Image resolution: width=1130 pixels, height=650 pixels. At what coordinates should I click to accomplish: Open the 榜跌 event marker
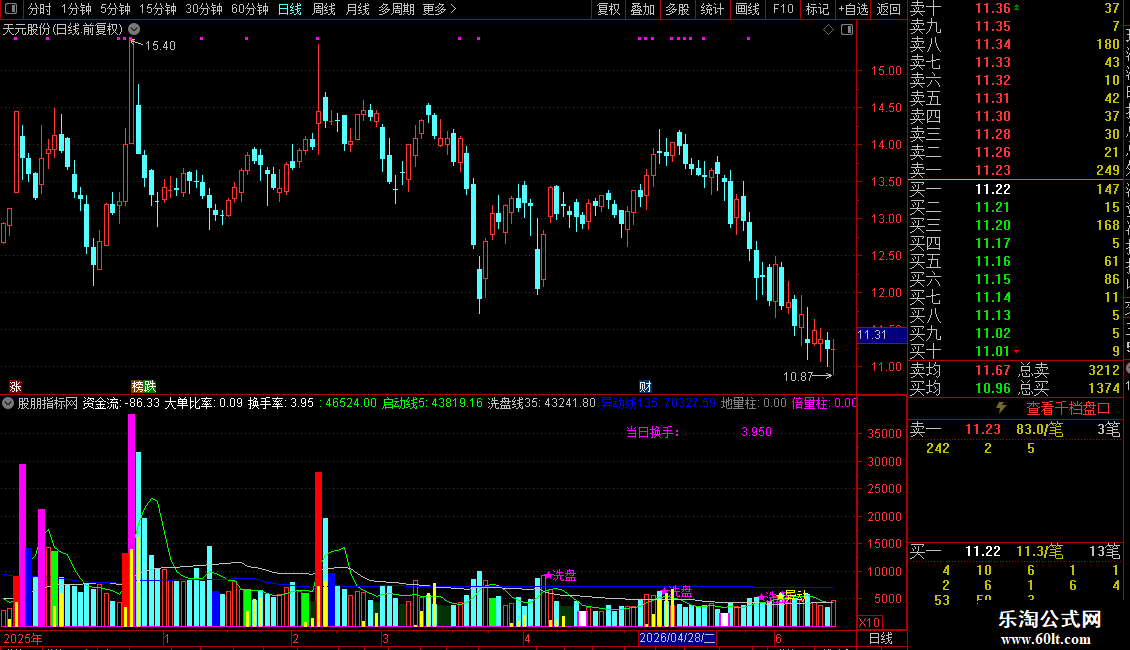143,387
